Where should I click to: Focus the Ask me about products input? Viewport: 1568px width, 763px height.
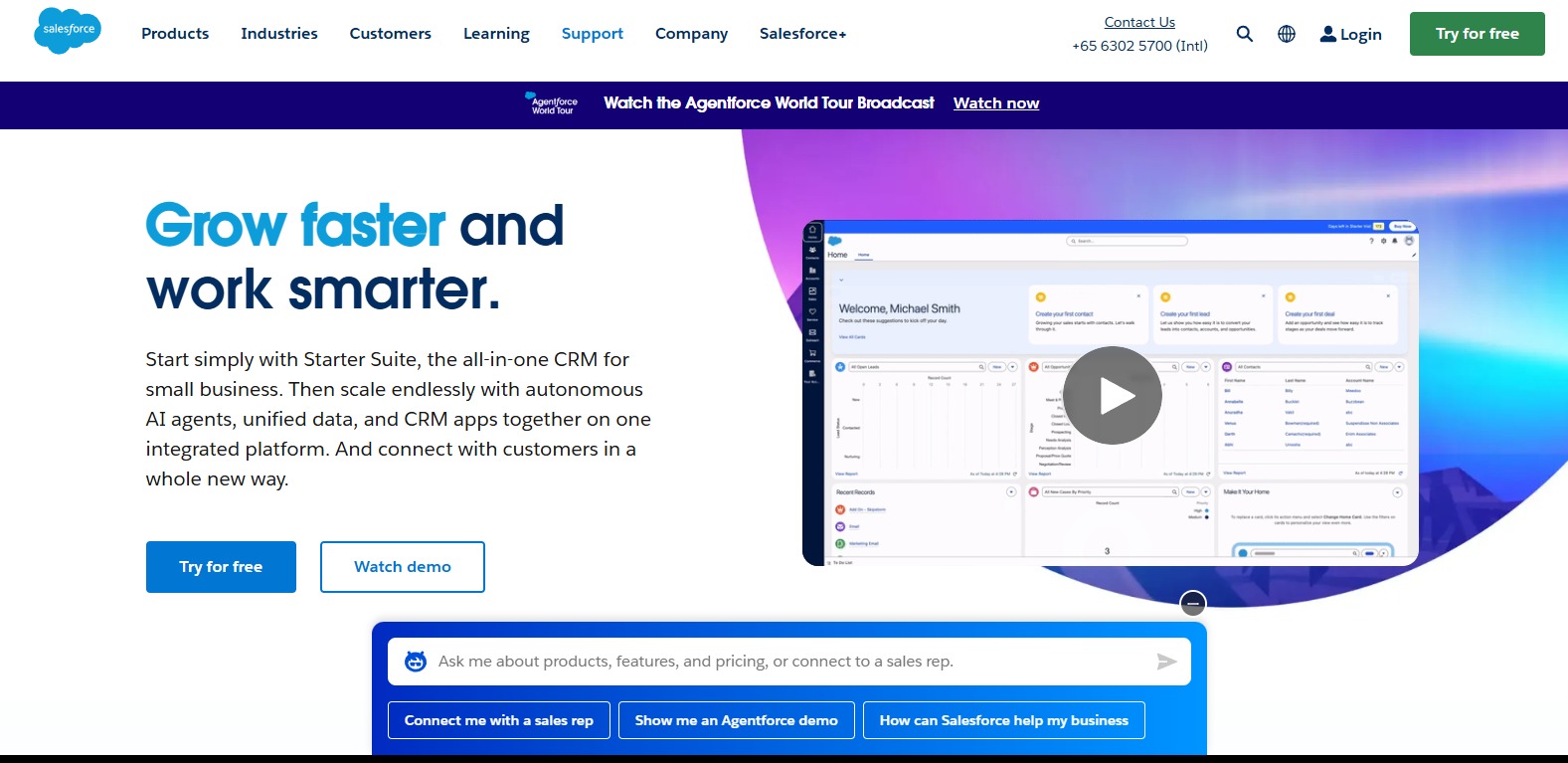click(x=789, y=662)
